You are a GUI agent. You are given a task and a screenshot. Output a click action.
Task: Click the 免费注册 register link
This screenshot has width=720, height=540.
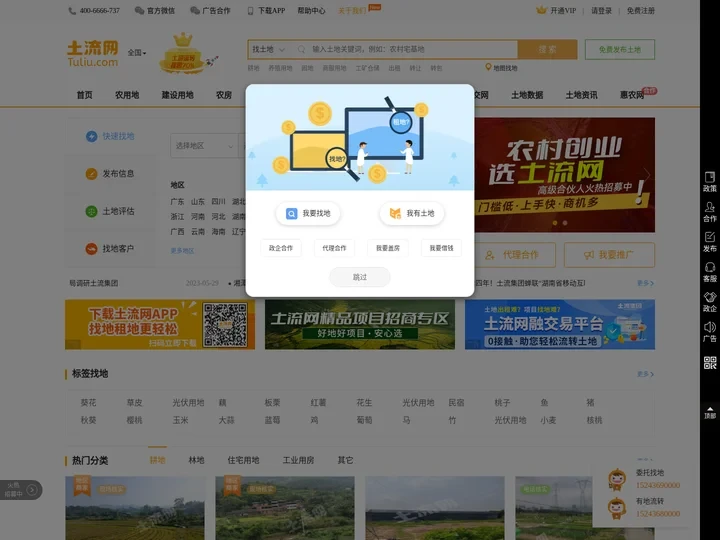point(641,11)
